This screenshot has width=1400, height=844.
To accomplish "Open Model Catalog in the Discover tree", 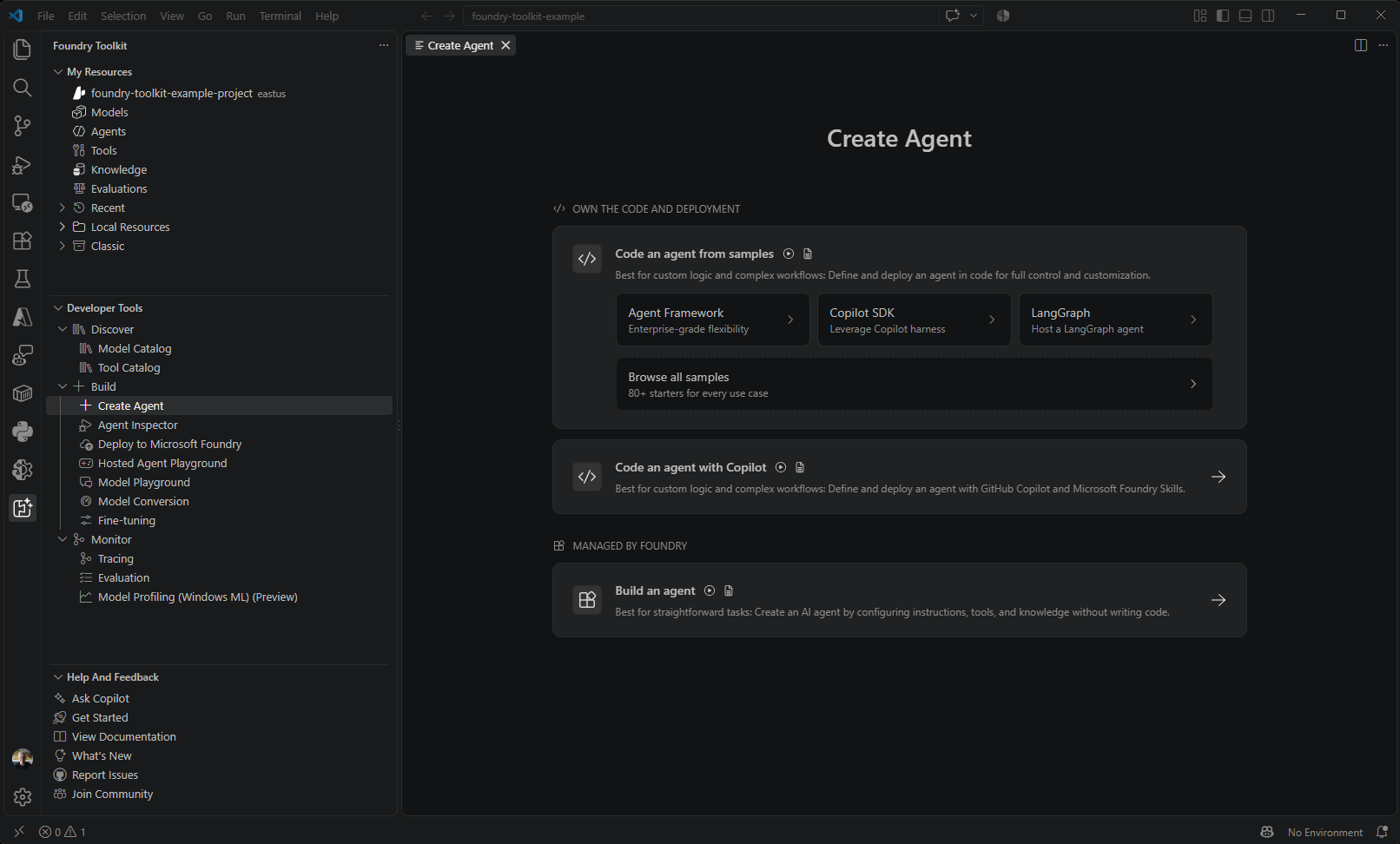I will click(135, 348).
